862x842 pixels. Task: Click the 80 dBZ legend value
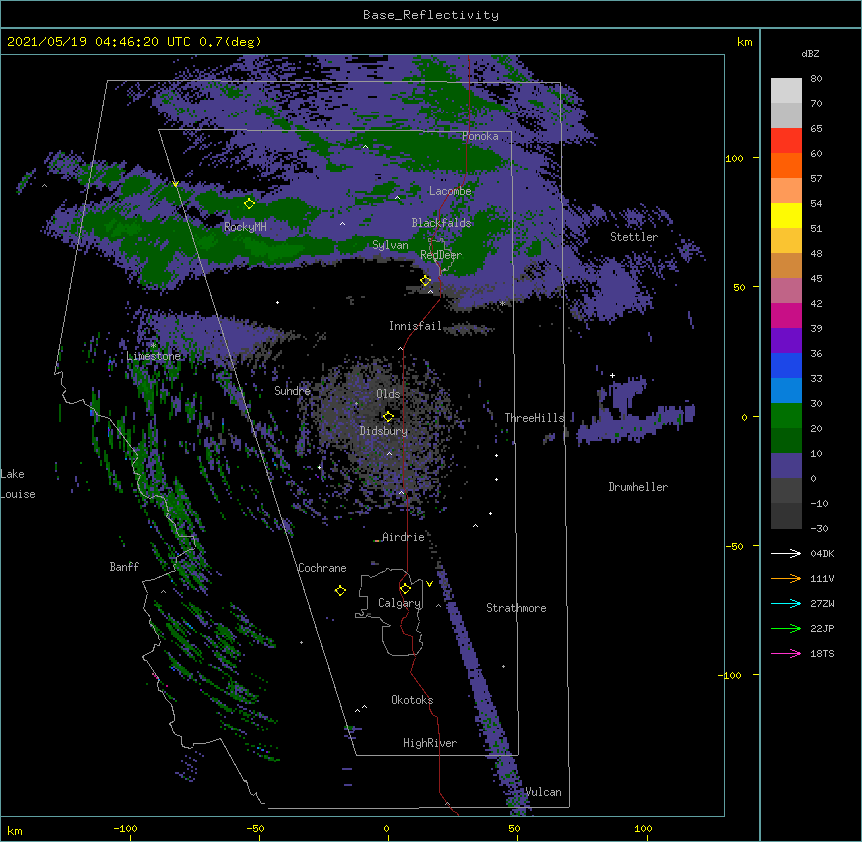coord(816,79)
